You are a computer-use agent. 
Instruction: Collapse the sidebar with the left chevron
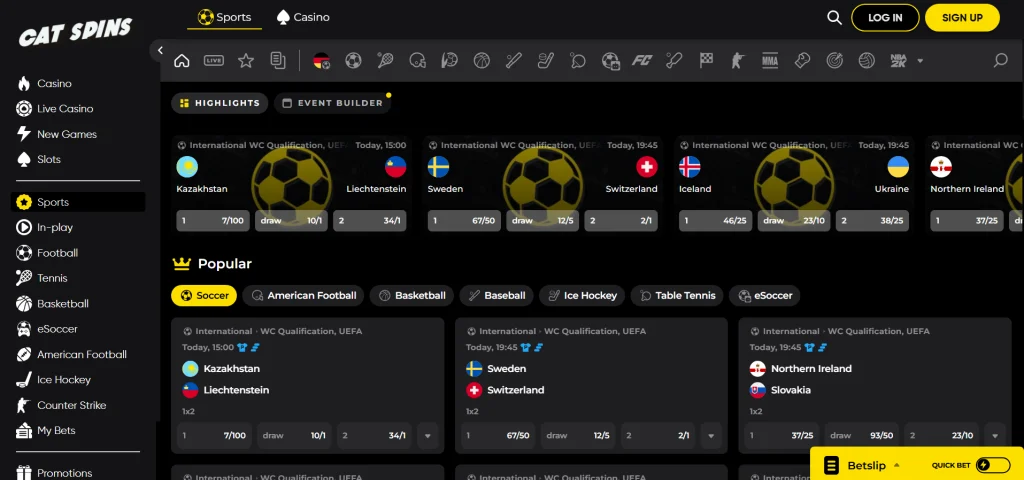point(160,50)
